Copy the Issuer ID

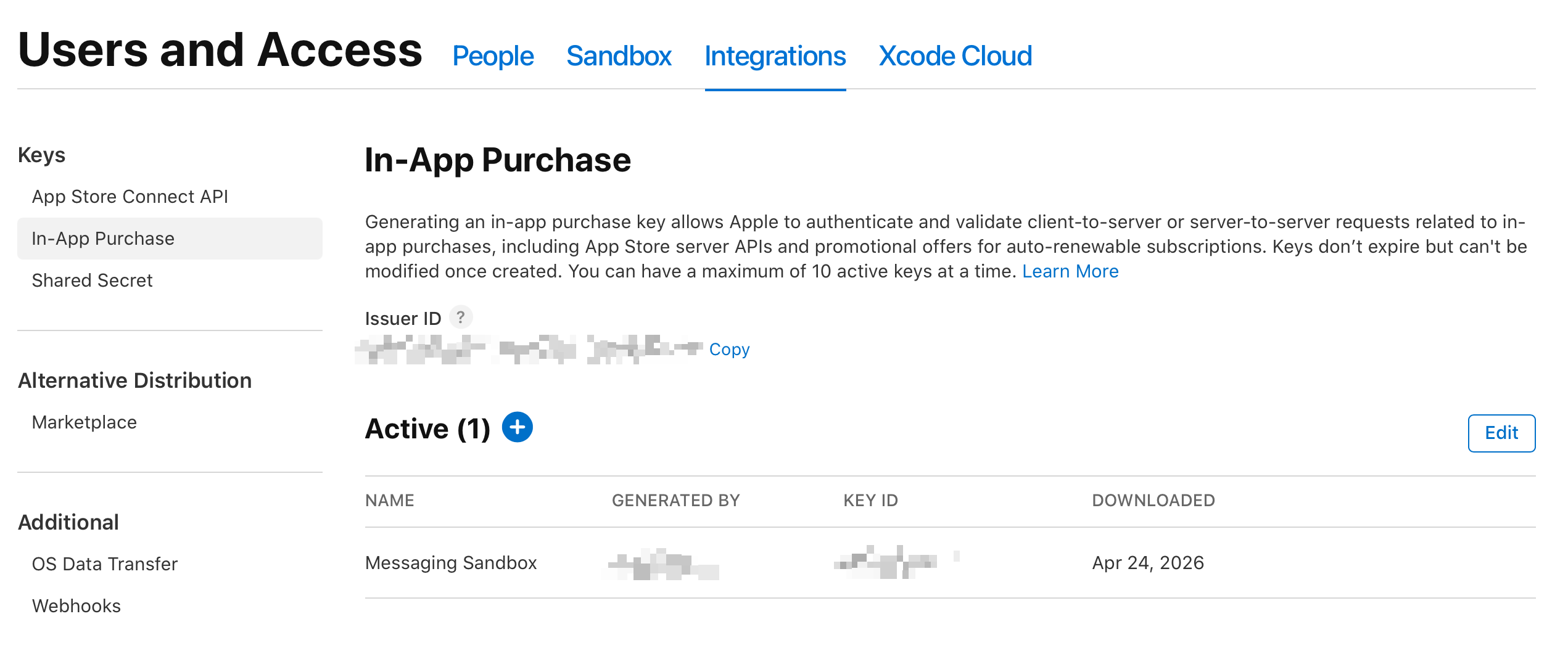point(729,350)
